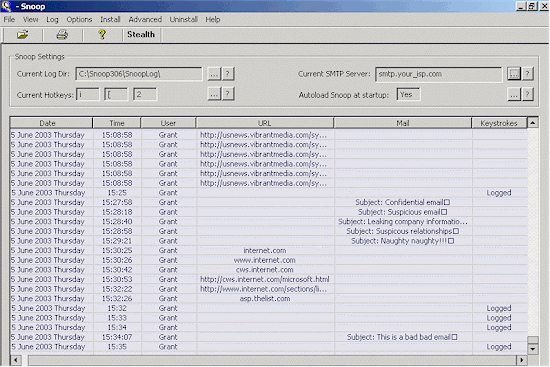Select 'Subject: Confidential email' mail entry

pos(402,202)
